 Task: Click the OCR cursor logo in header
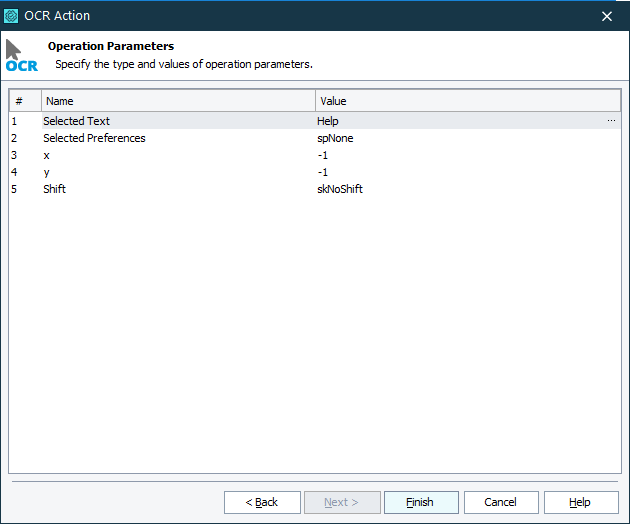click(x=20, y=56)
